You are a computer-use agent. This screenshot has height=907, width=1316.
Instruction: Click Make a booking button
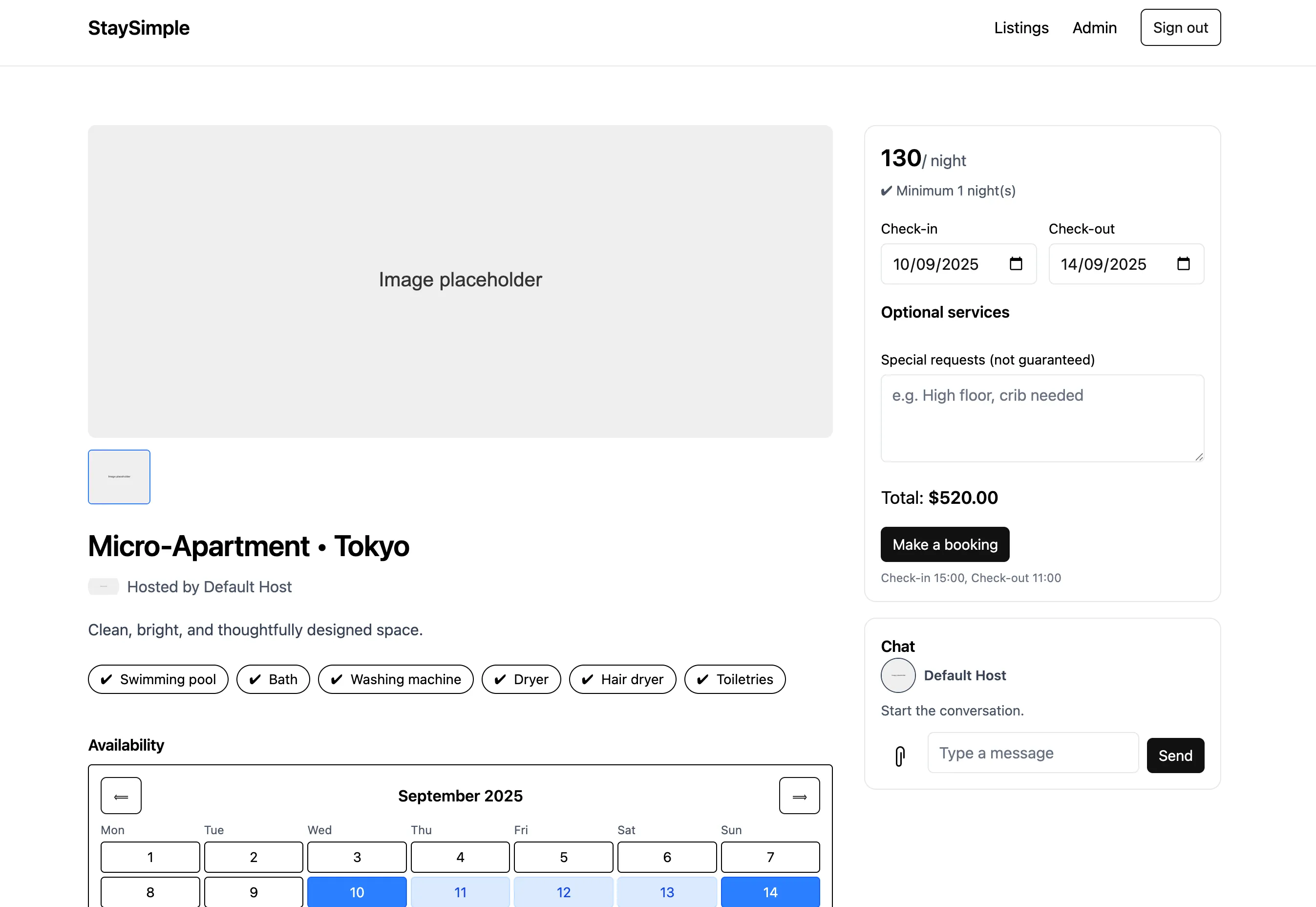[x=945, y=544]
